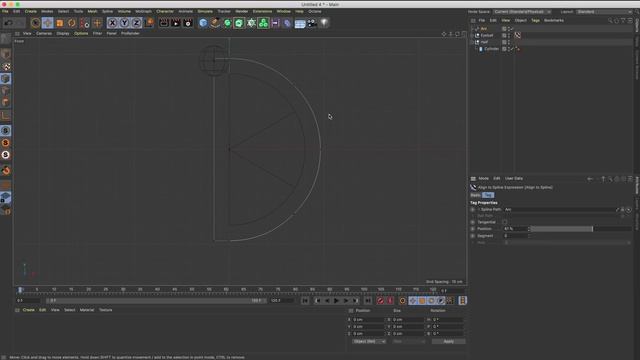Screen dimensions: 640x360
Task: Open the Mode menu in Attribute Manager
Action: 483,178
